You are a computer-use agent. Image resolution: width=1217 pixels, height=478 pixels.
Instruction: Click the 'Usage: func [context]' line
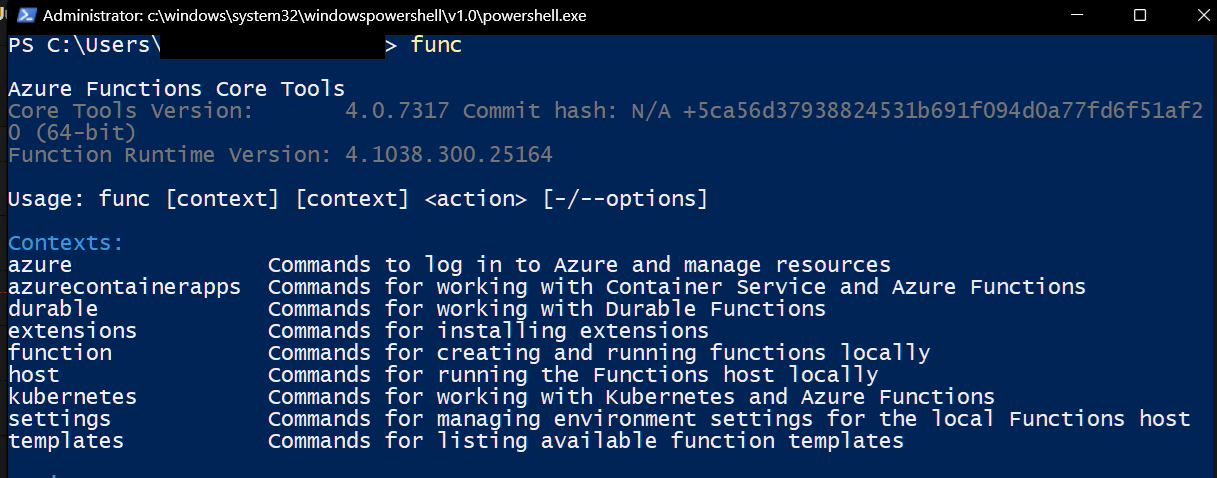(x=357, y=199)
